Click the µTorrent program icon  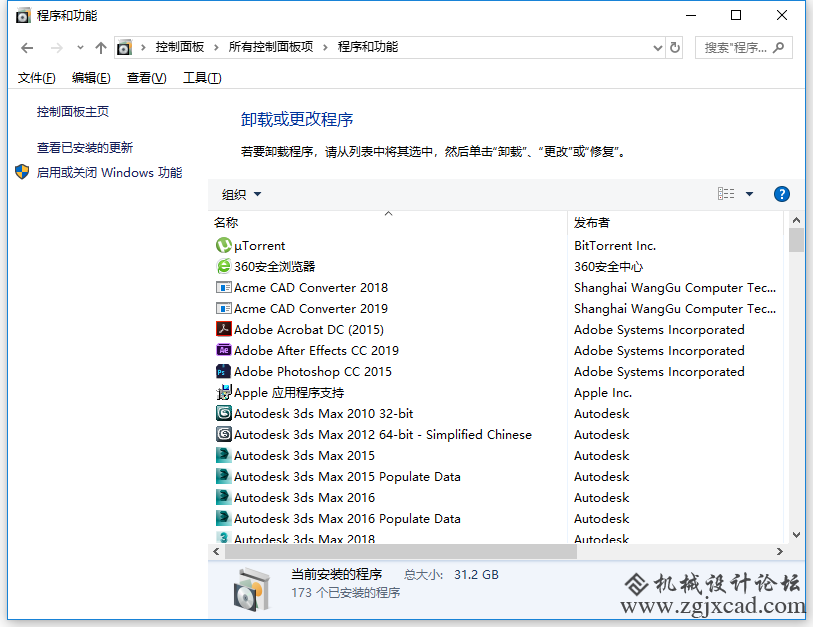click(223, 245)
